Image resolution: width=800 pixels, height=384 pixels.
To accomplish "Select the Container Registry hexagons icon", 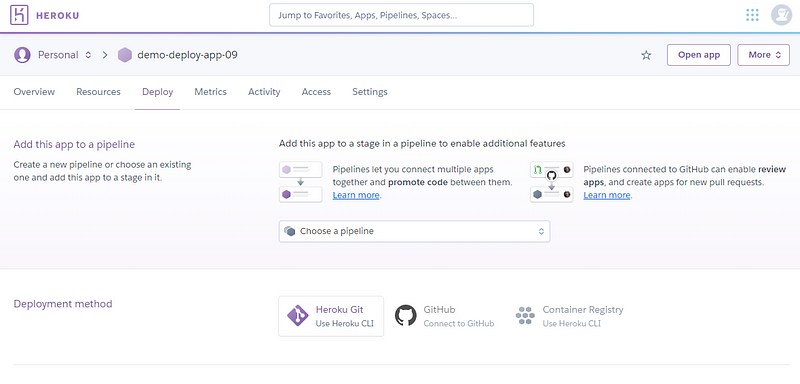I will (525, 316).
